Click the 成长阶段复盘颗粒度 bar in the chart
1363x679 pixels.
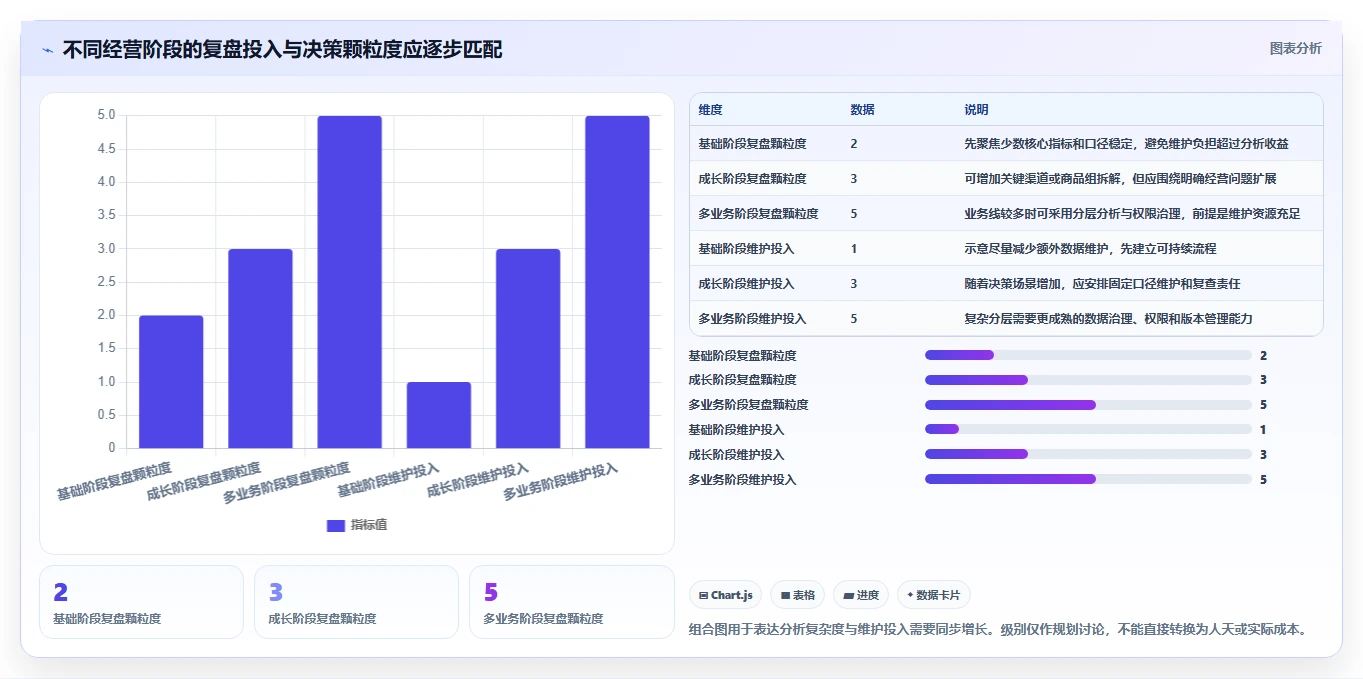tap(260, 348)
